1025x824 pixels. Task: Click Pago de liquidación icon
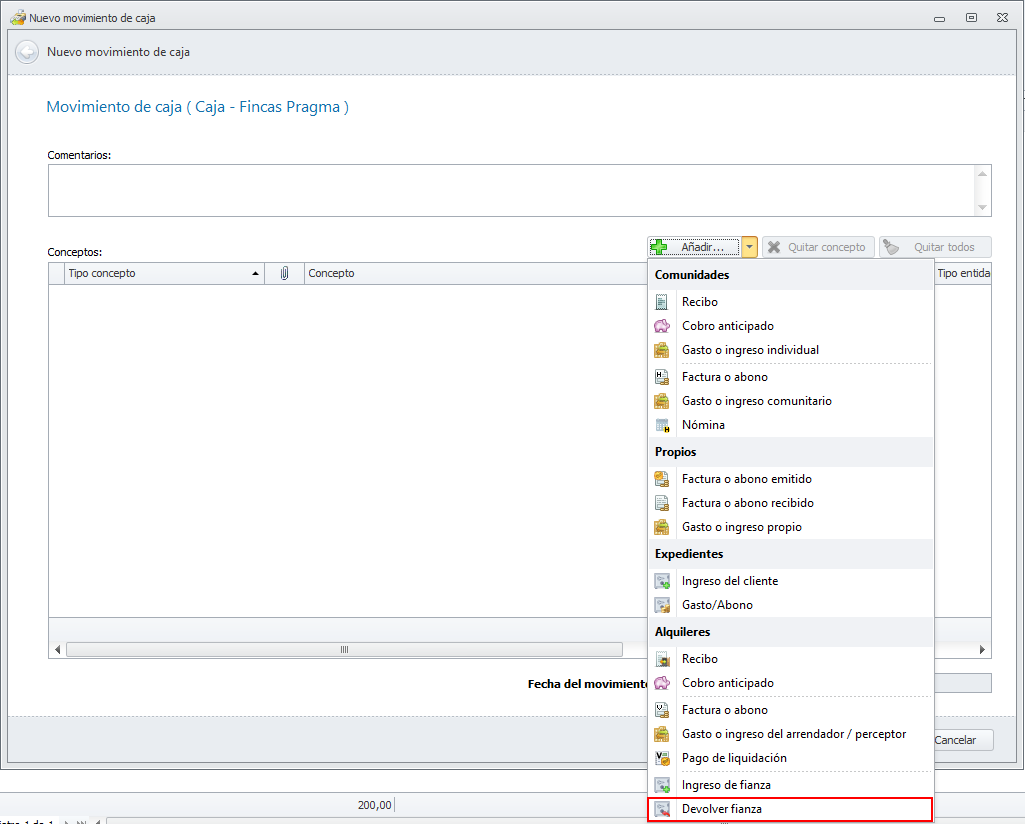click(x=662, y=758)
